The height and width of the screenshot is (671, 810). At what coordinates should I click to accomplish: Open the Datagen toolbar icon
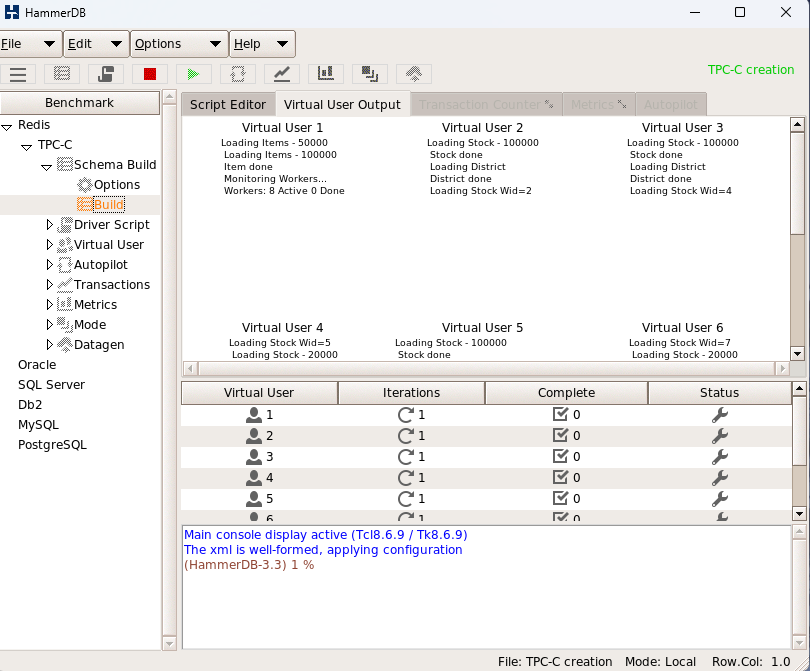click(x=414, y=73)
